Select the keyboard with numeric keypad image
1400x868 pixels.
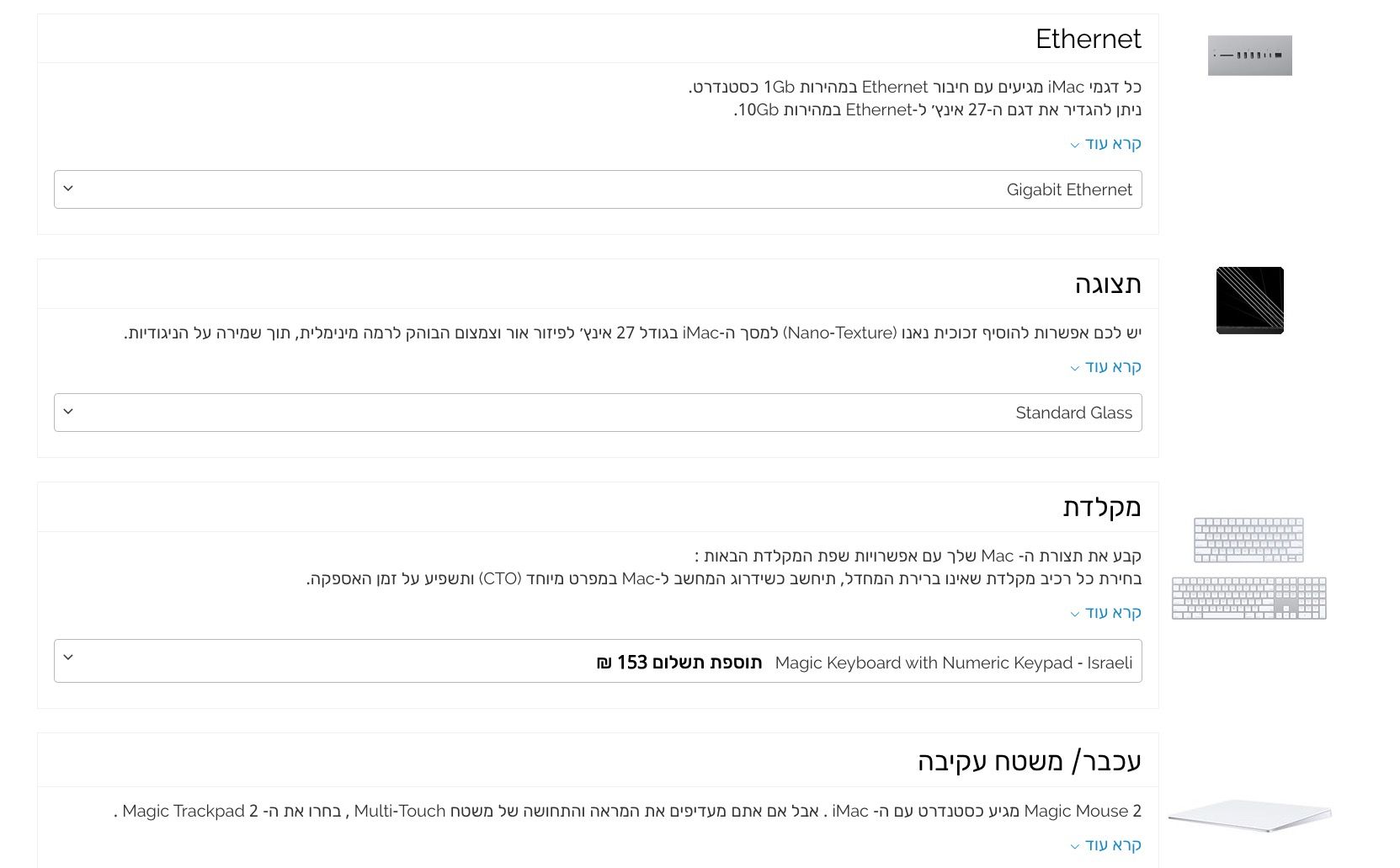tap(1248, 598)
